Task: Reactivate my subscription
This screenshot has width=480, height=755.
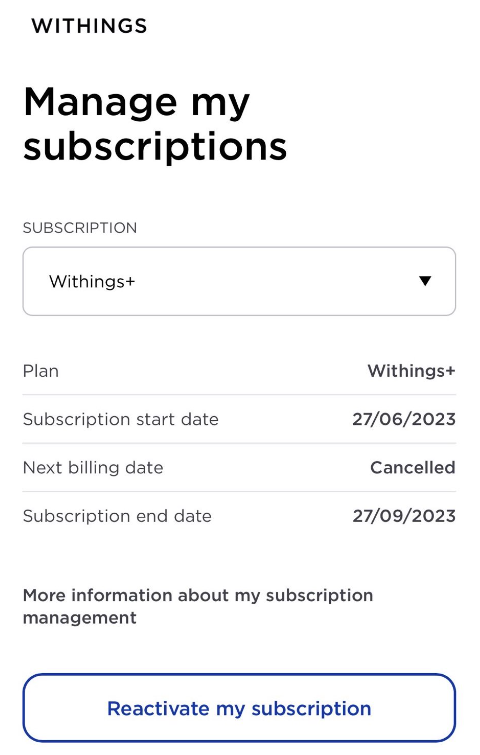Action: click(x=239, y=708)
